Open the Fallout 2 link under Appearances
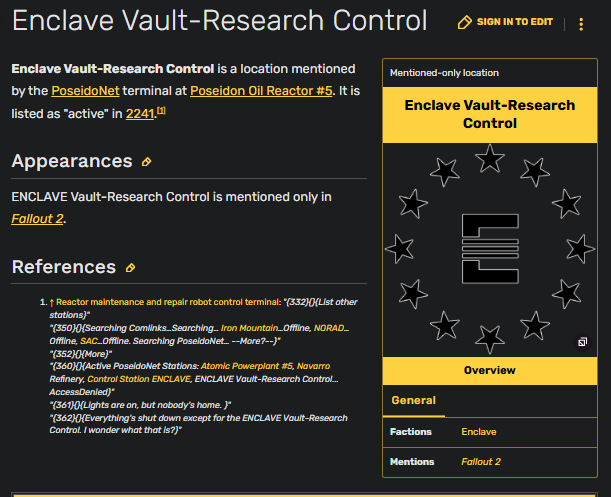Image resolution: width=611 pixels, height=497 pixels. 37,219
